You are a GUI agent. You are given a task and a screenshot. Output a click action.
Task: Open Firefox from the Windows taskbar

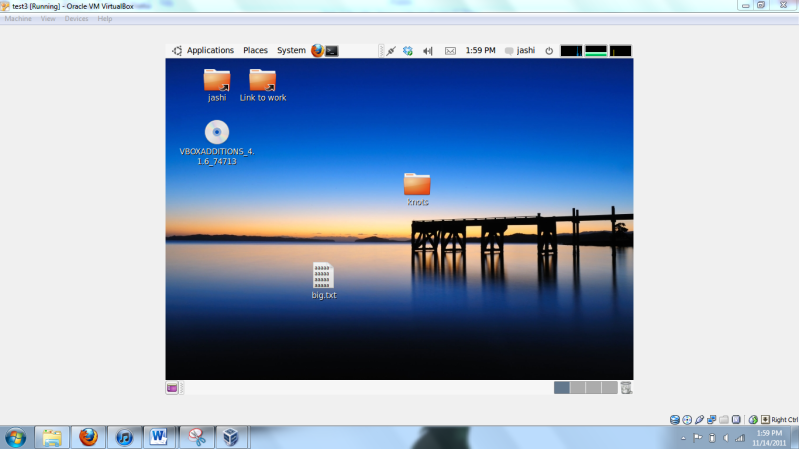[88, 437]
